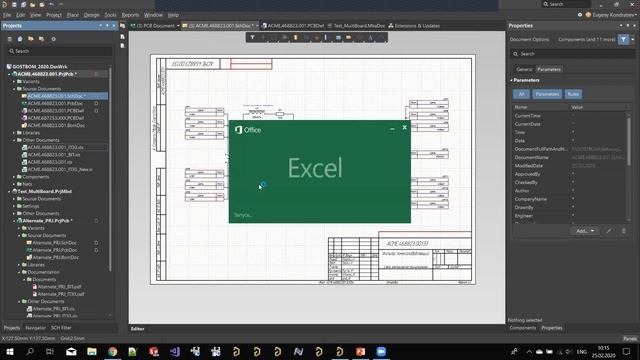Collapse the Other Documents folder under ACME project
The width and height of the screenshot is (640, 360).
(14, 140)
